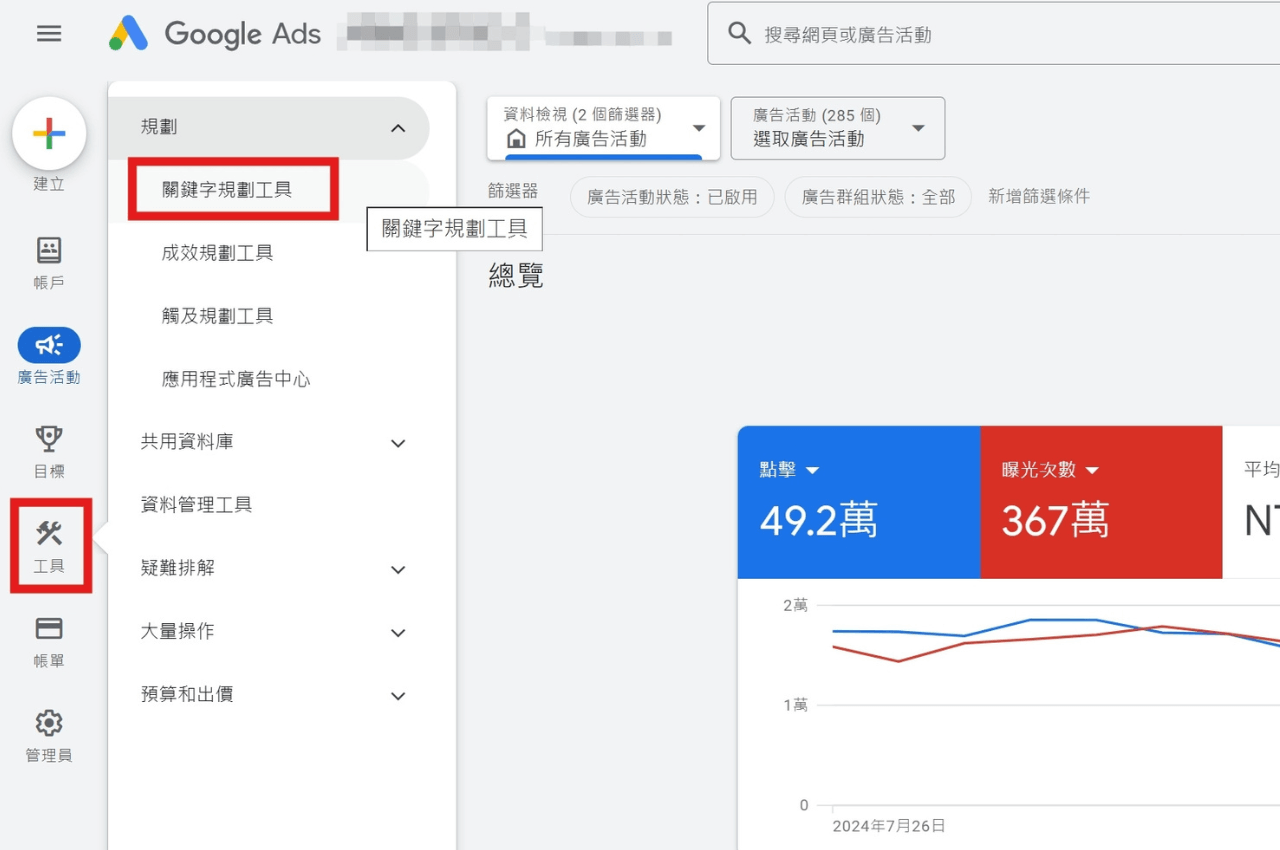
Task: Select the blue 點擊 49.2萬 scorecard
Action: [859, 502]
